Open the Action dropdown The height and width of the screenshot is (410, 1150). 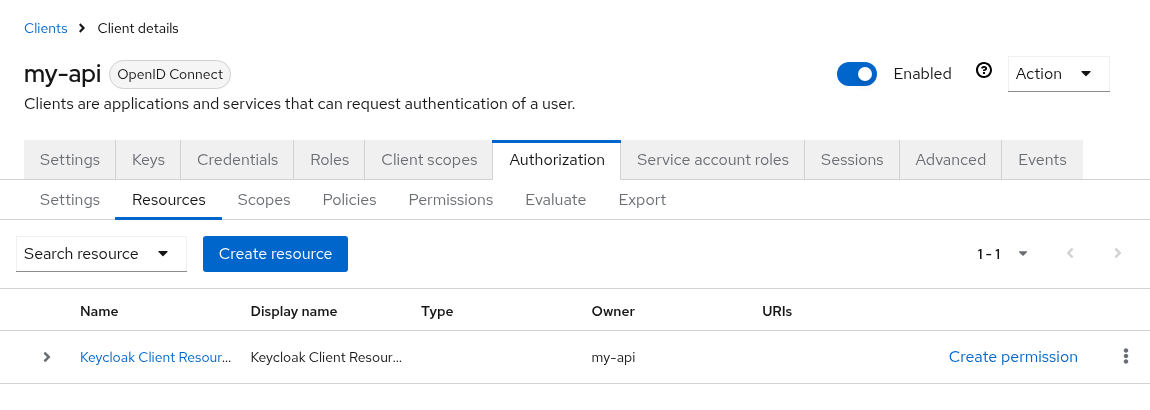pyautogui.click(x=1058, y=74)
